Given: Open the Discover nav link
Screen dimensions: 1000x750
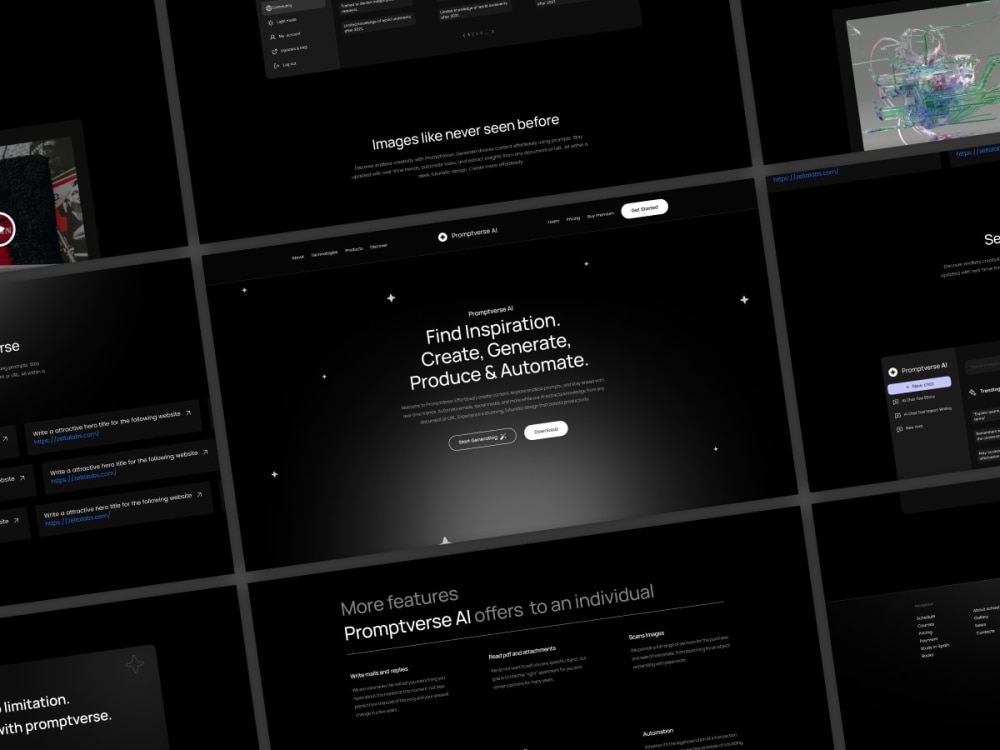Looking at the screenshot, I should point(378,246).
